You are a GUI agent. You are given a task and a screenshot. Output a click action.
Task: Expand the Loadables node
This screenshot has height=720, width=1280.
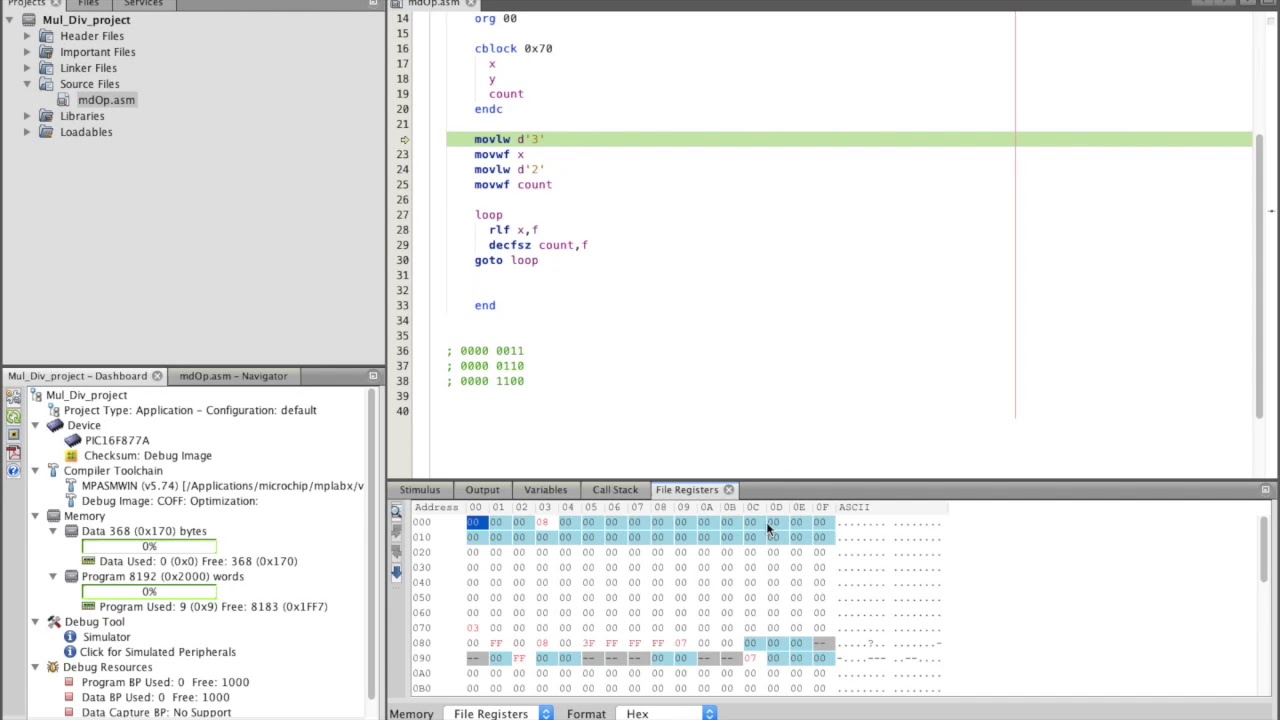(x=27, y=132)
